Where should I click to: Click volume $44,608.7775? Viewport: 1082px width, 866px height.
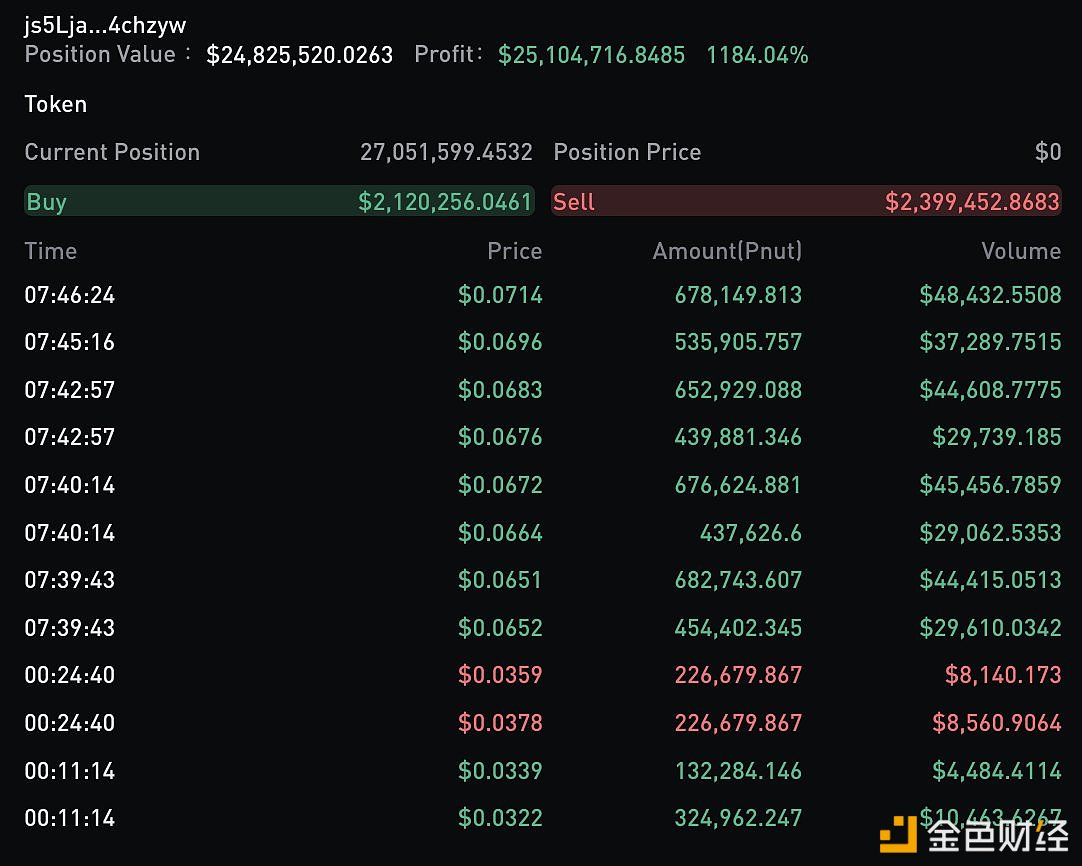point(990,390)
